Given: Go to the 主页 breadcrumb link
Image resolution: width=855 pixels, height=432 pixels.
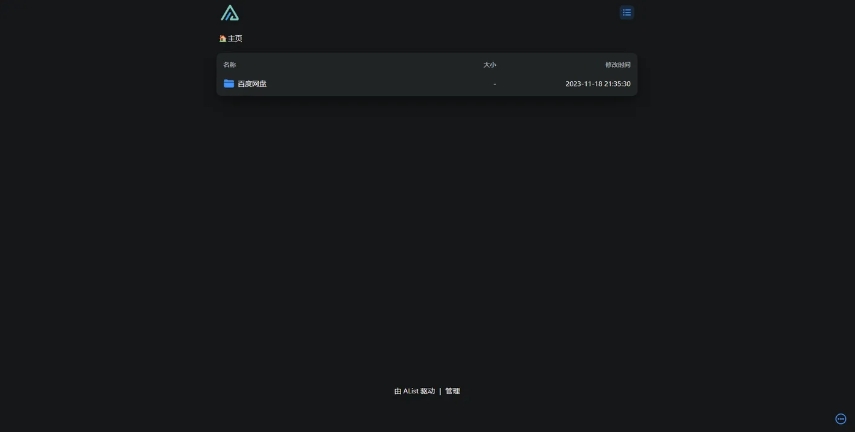Looking at the screenshot, I should point(235,39).
